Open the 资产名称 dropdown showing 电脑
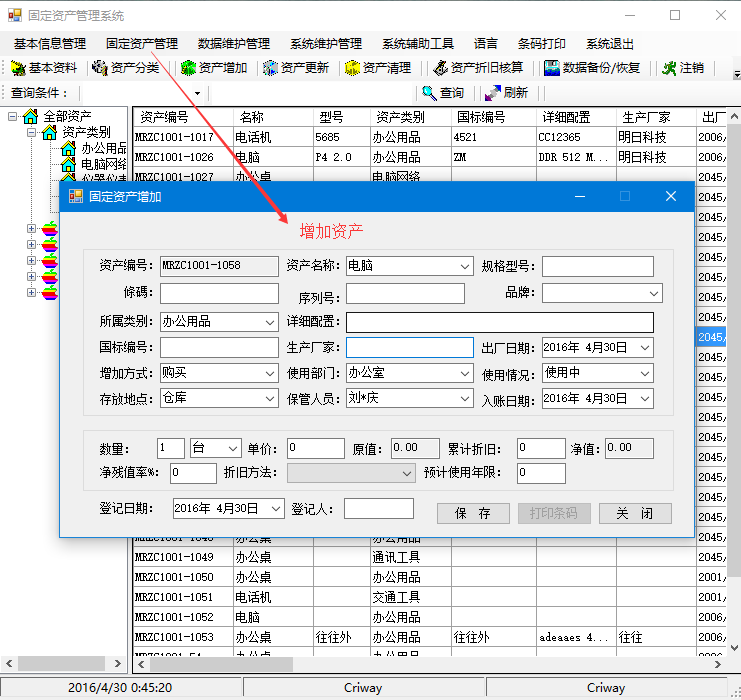The image size is (741, 700). coord(464,267)
